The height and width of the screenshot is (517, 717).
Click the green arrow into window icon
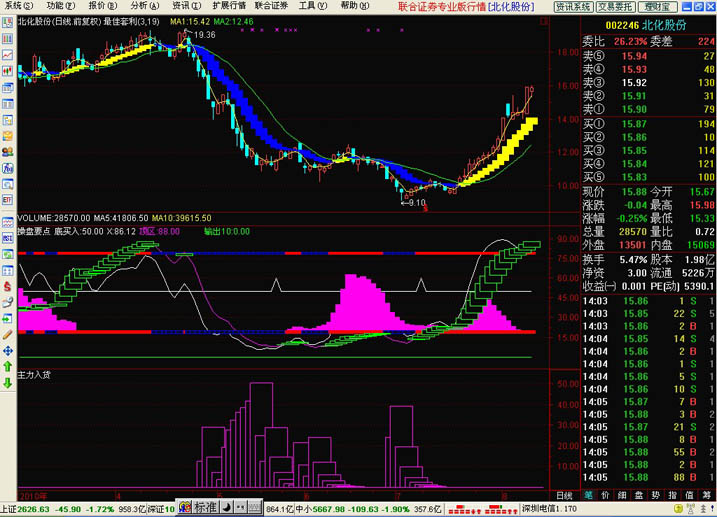(8, 319)
